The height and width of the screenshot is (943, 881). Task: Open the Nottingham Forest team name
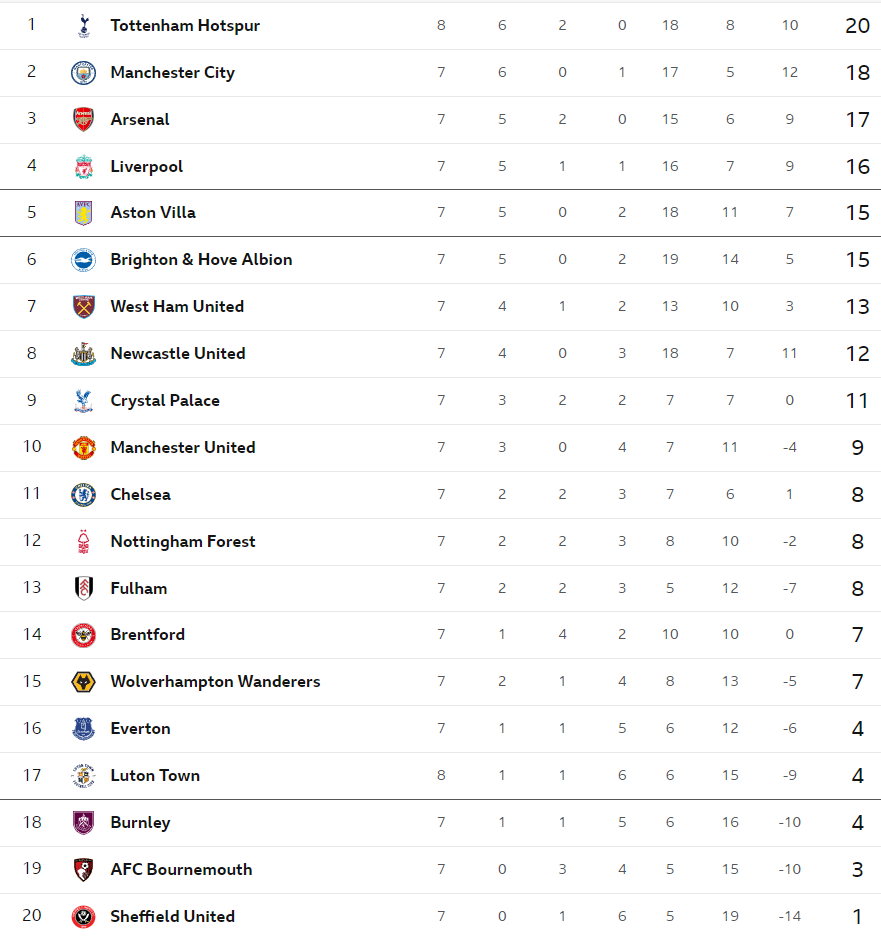click(183, 541)
